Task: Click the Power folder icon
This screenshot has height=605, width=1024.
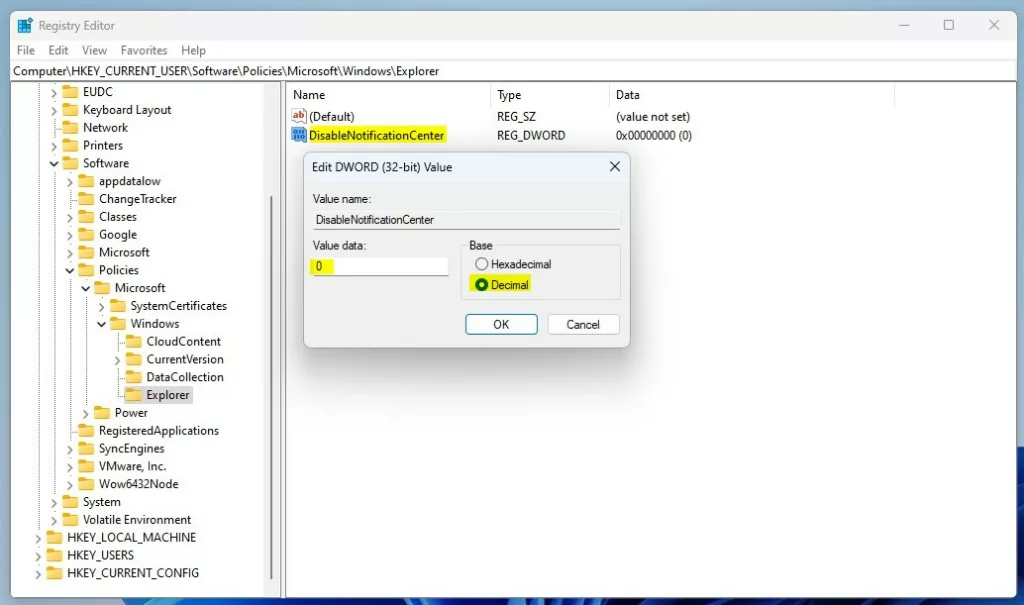Action: pos(101,412)
